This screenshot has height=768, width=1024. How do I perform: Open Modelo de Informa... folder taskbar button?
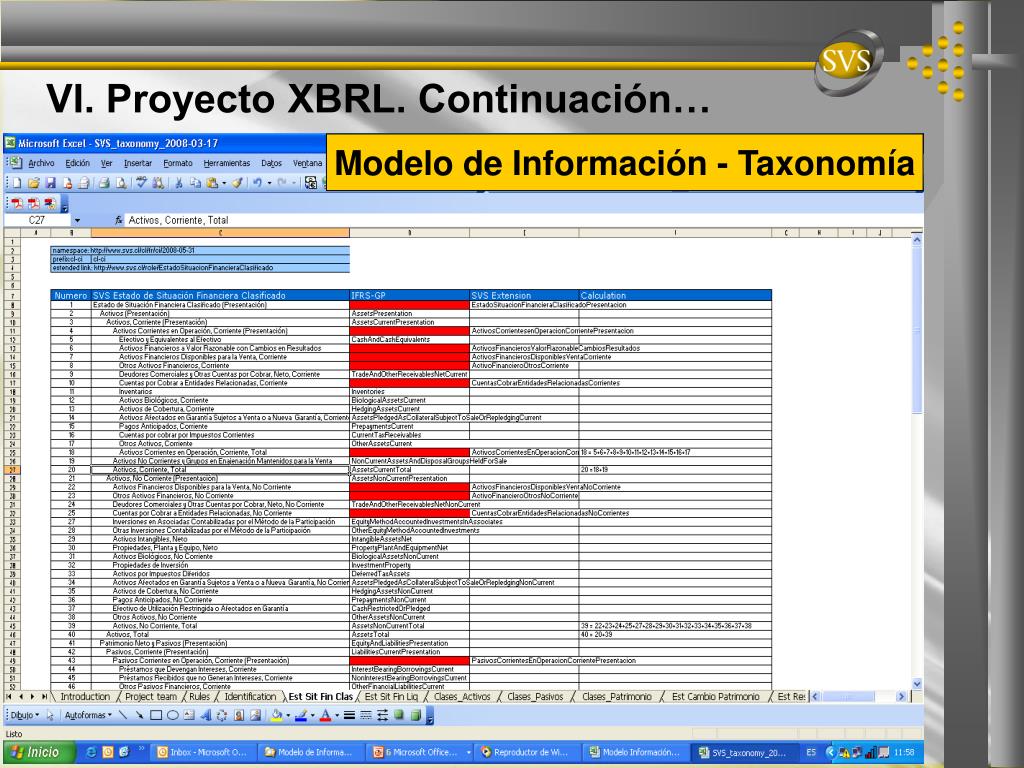[x=311, y=752]
